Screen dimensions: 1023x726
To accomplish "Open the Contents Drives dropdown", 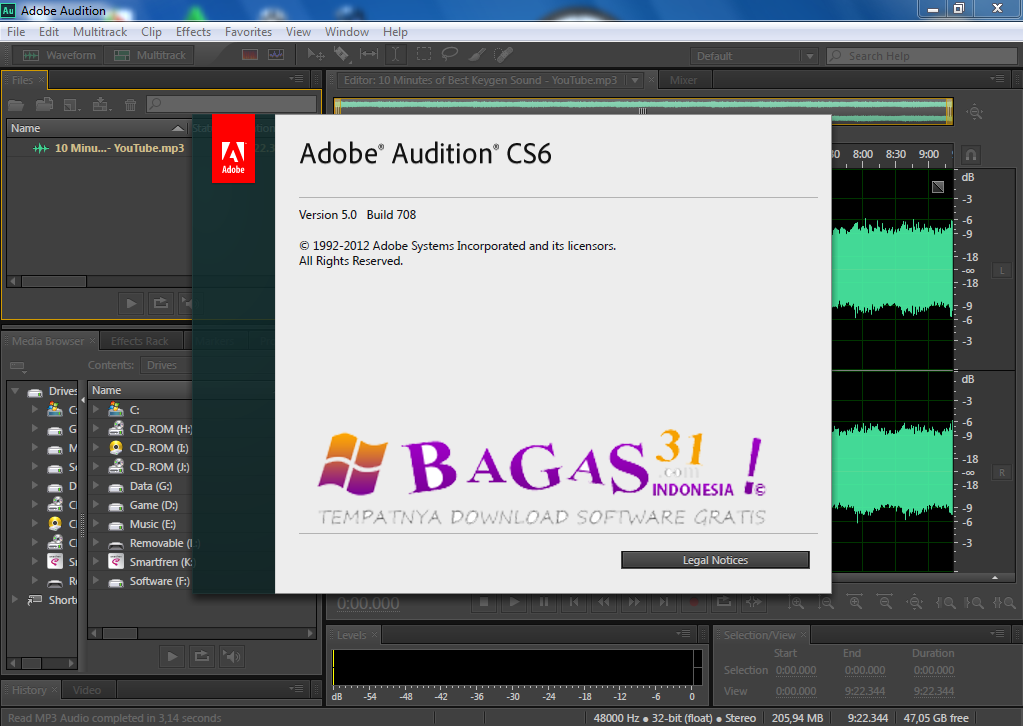I will click(x=167, y=365).
